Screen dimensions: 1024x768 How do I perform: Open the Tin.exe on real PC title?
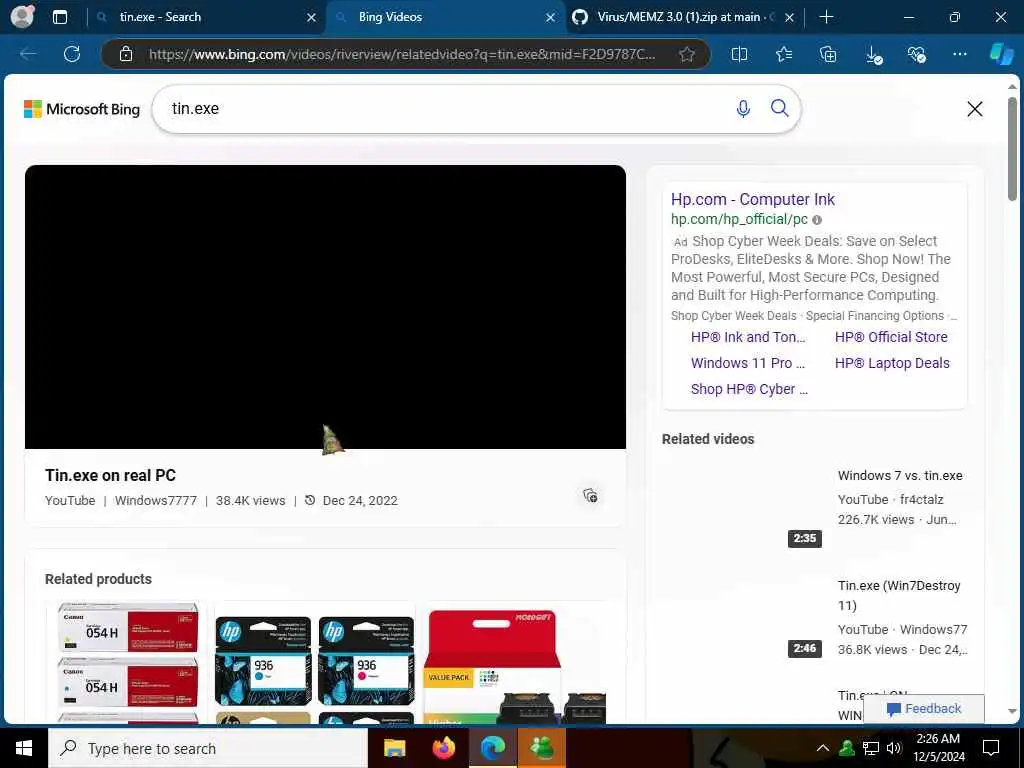coord(110,475)
